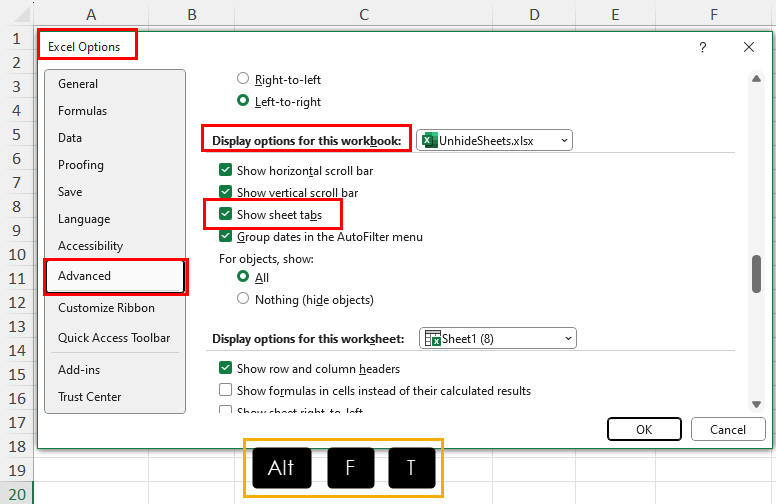
Task: Open the UnhideSheets.xlsx workbook dropdown
Action: [494, 141]
